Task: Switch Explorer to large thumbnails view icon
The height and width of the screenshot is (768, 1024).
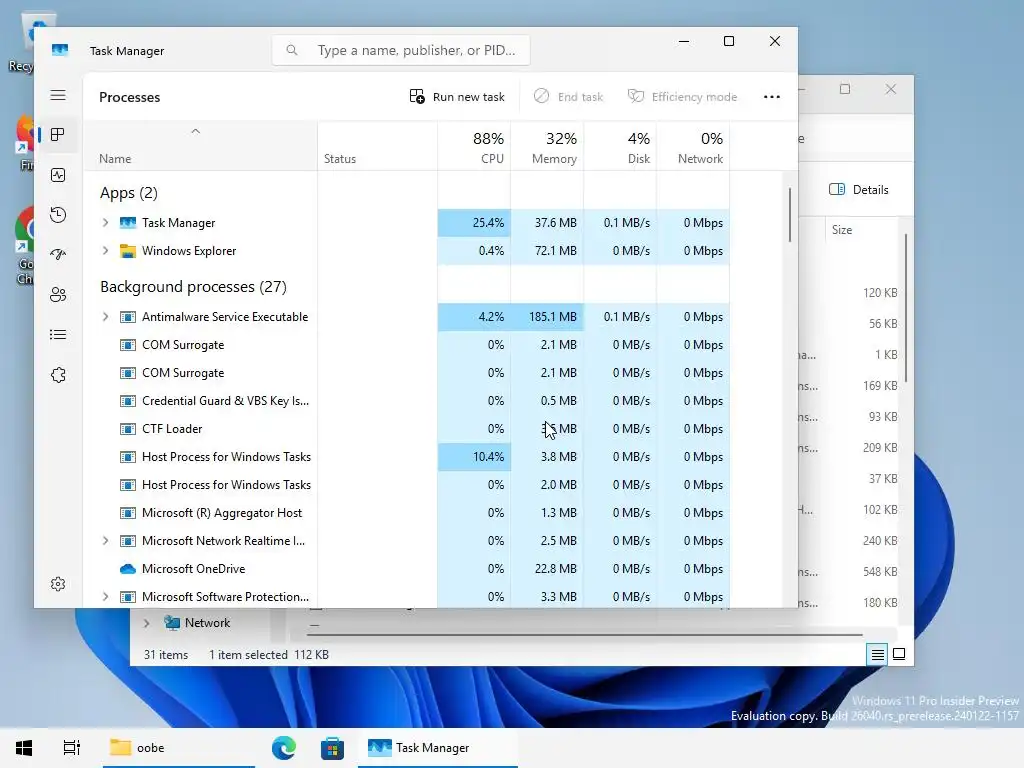Action: click(x=899, y=654)
